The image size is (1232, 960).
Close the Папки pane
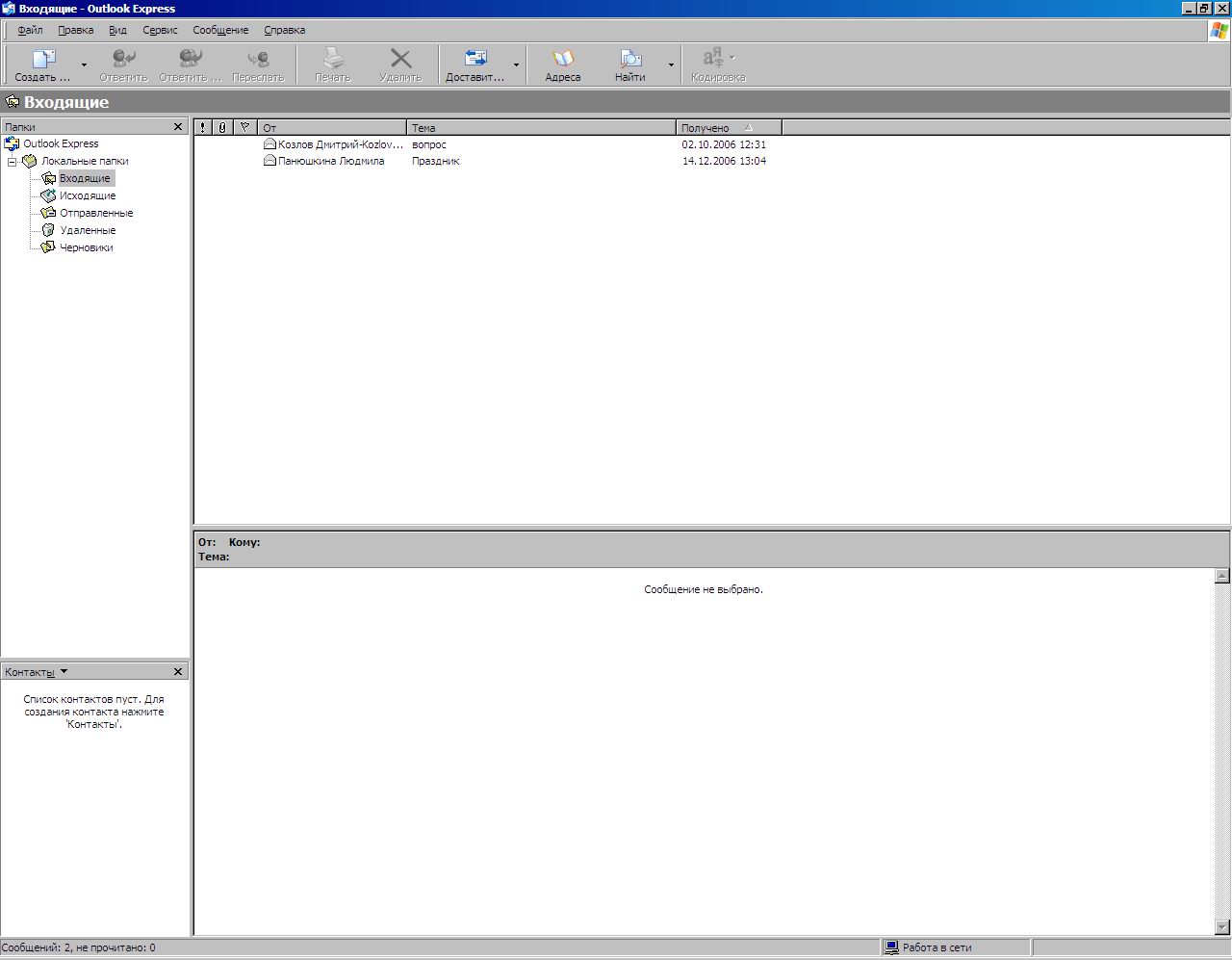point(178,127)
